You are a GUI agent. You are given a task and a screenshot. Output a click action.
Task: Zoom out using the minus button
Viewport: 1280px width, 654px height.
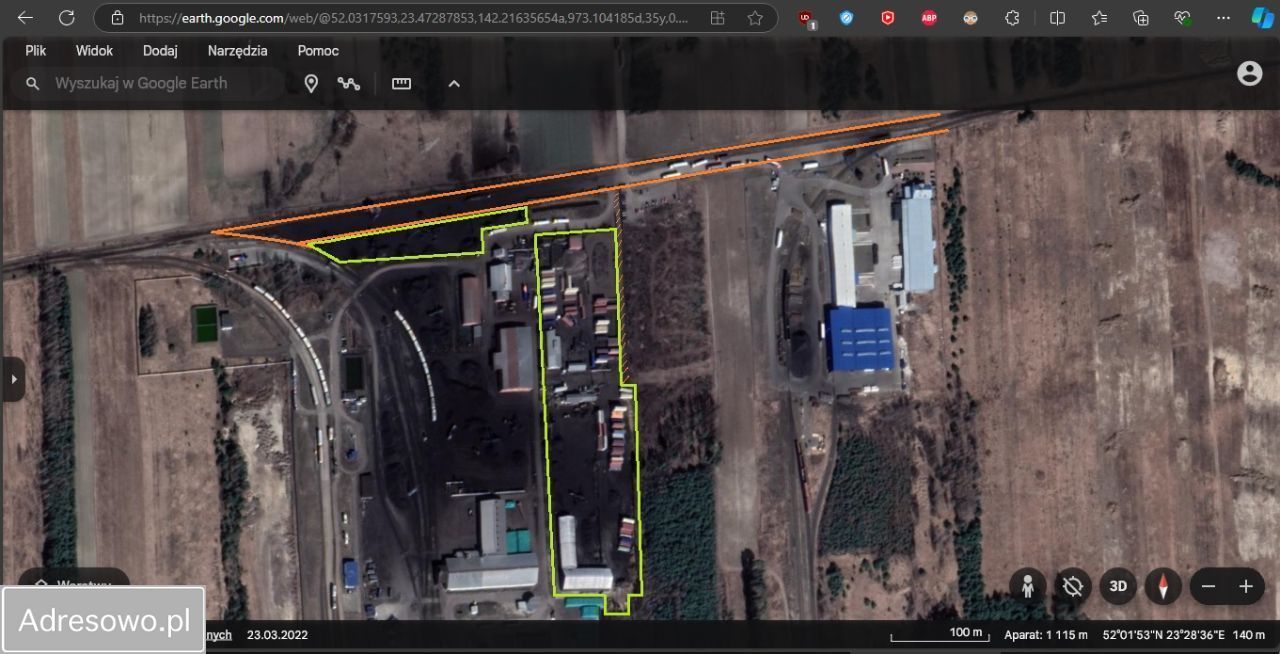point(1208,587)
